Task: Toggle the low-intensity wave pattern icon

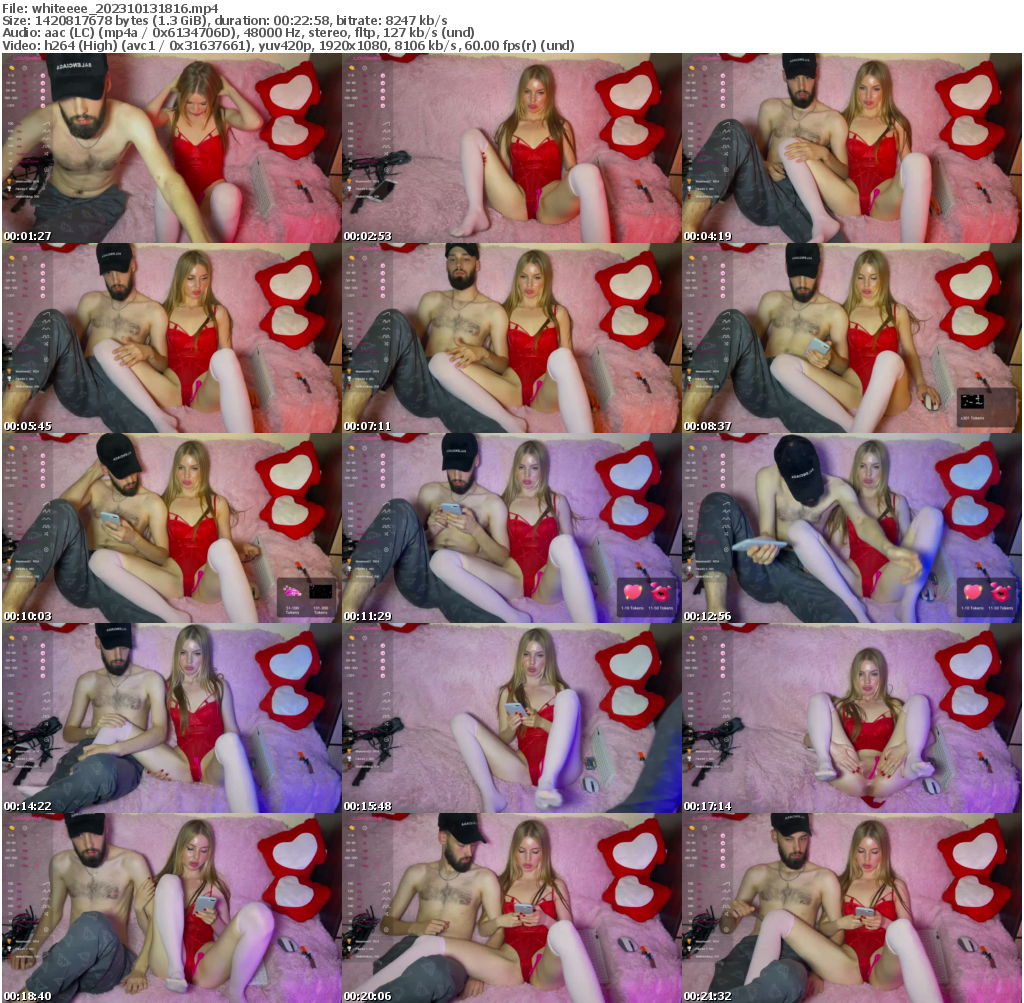Action: [47, 124]
